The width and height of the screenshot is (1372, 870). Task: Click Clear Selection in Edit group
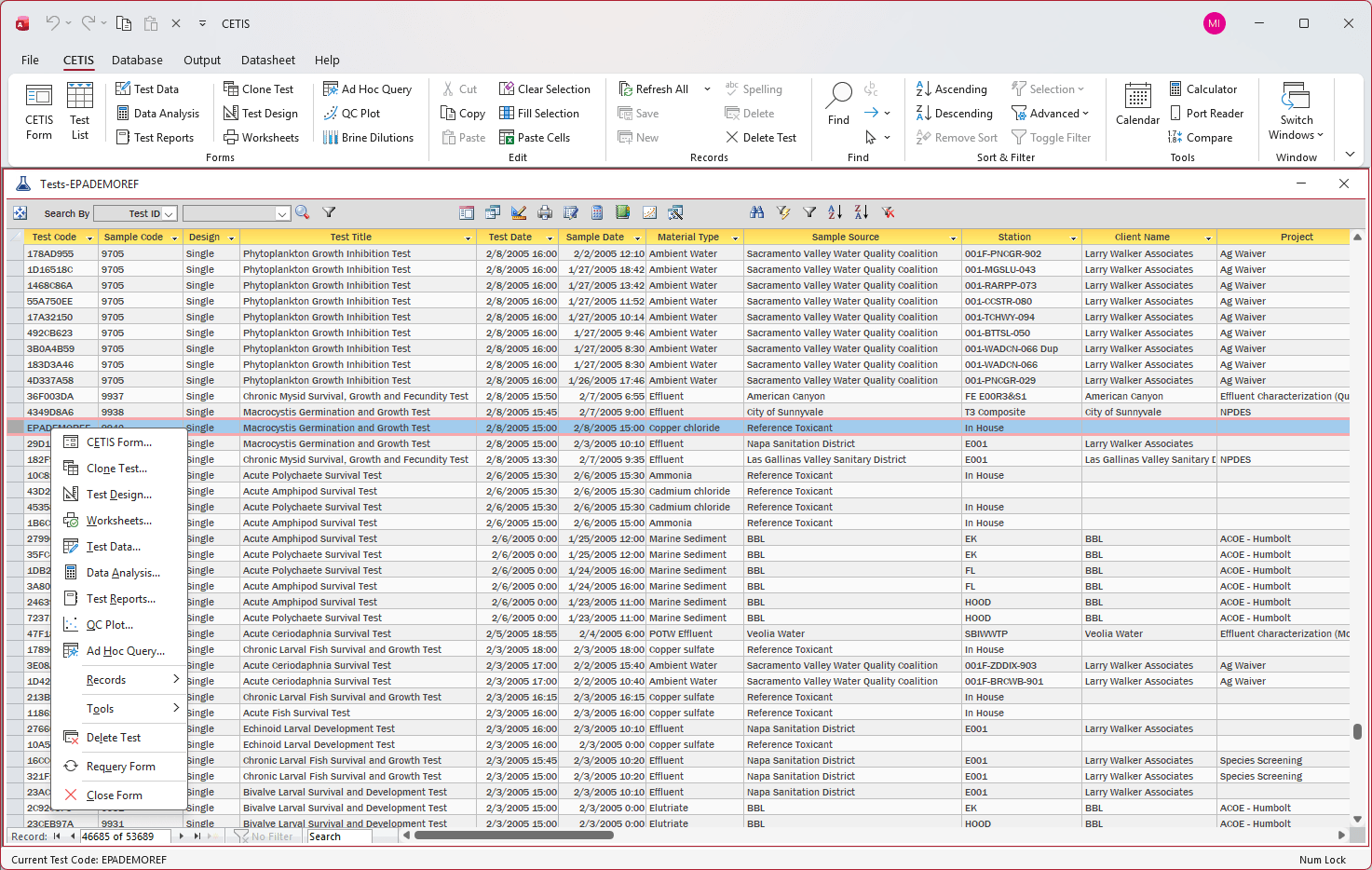coord(545,89)
